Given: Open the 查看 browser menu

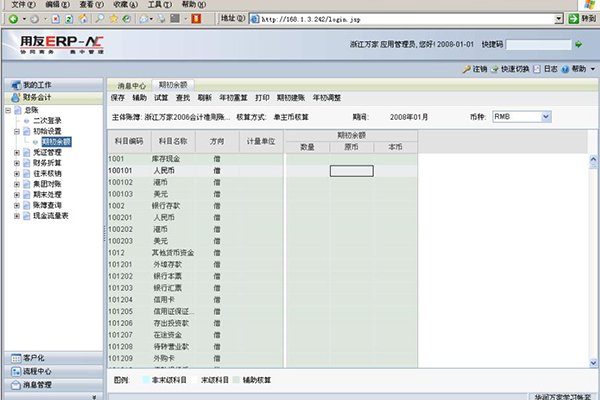Looking at the screenshot, I should pyautogui.click(x=91, y=5).
